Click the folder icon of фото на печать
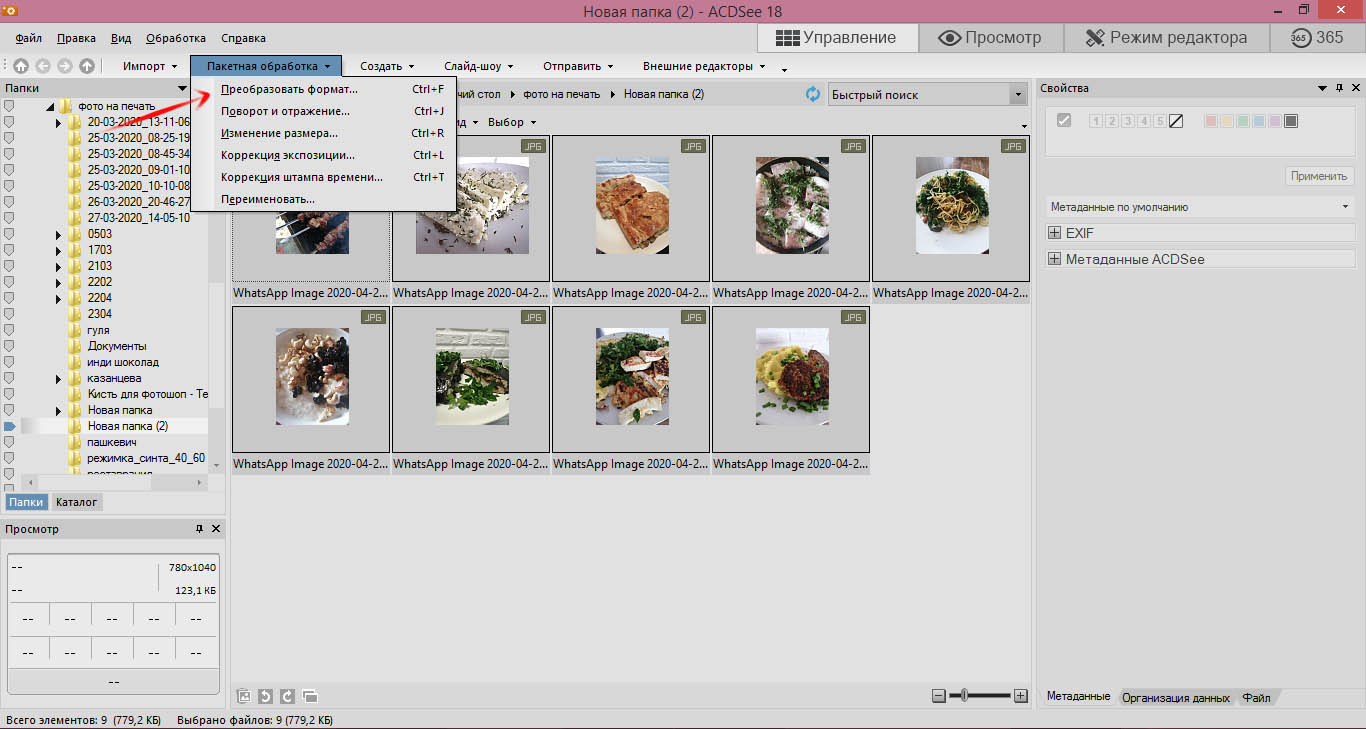The width and height of the screenshot is (1366, 729). (66, 106)
